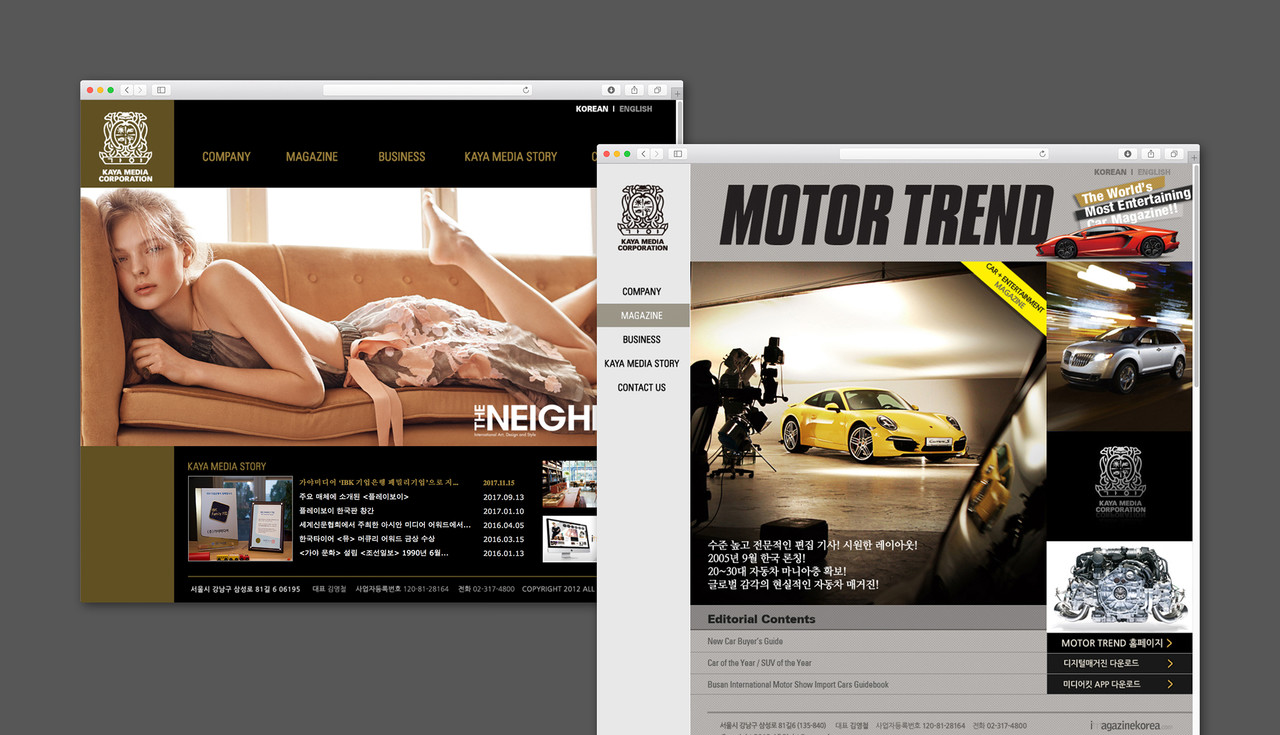1280x735 pixels.
Task: Click the black Kaya Media Corporation tile
Action: pos(1120,486)
